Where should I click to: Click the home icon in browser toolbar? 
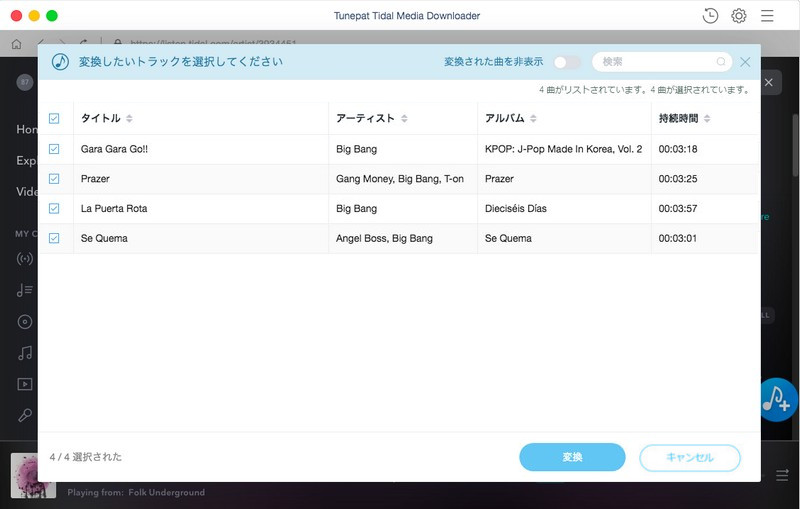(x=16, y=44)
